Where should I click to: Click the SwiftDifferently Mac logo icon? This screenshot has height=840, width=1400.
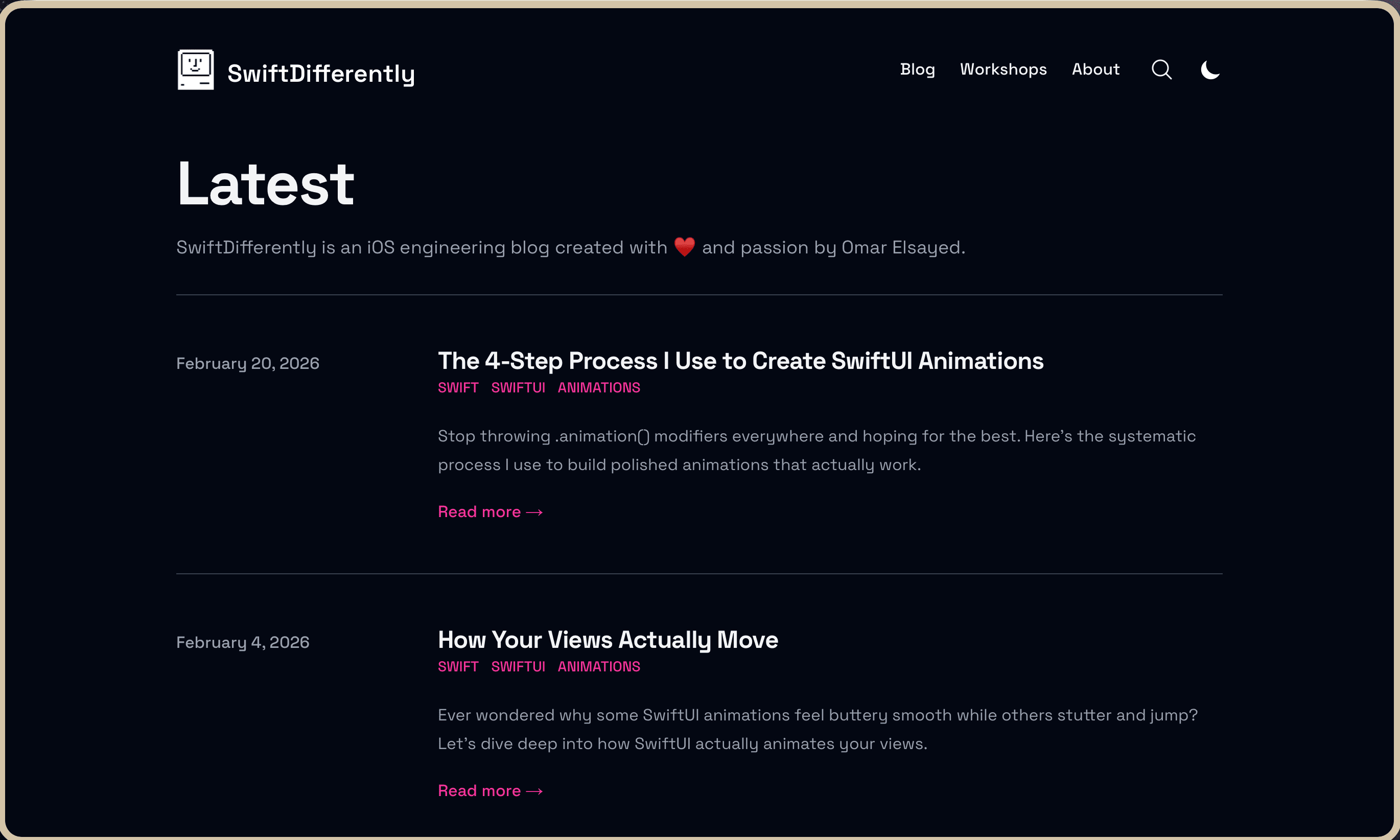[x=196, y=69]
